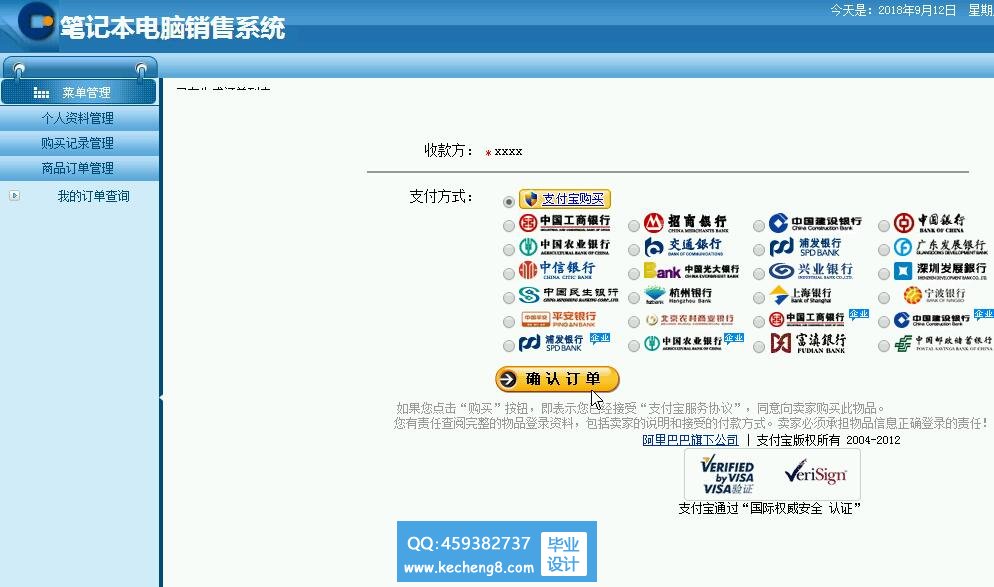This screenshot has height=587, width=994.
Task: Click the 交通银行 logo
Action: coord(683,246)
